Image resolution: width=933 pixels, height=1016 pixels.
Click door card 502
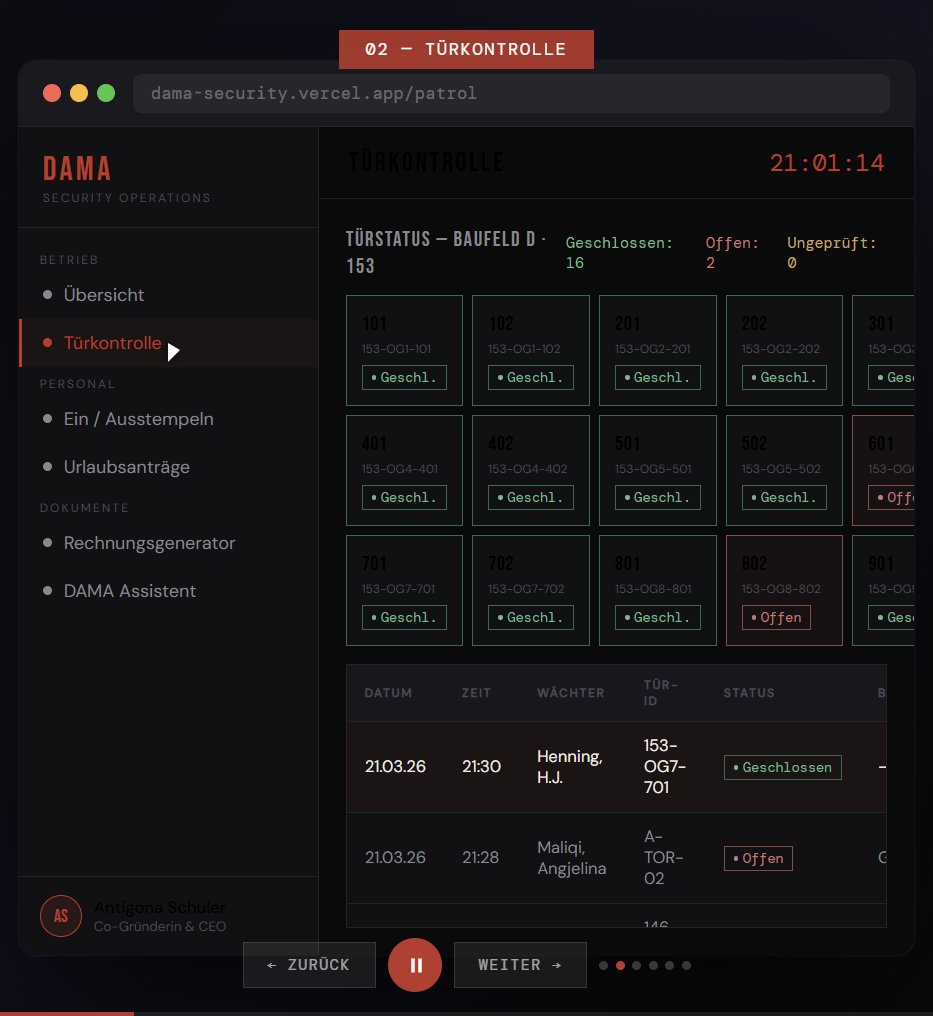click(784, 470)
